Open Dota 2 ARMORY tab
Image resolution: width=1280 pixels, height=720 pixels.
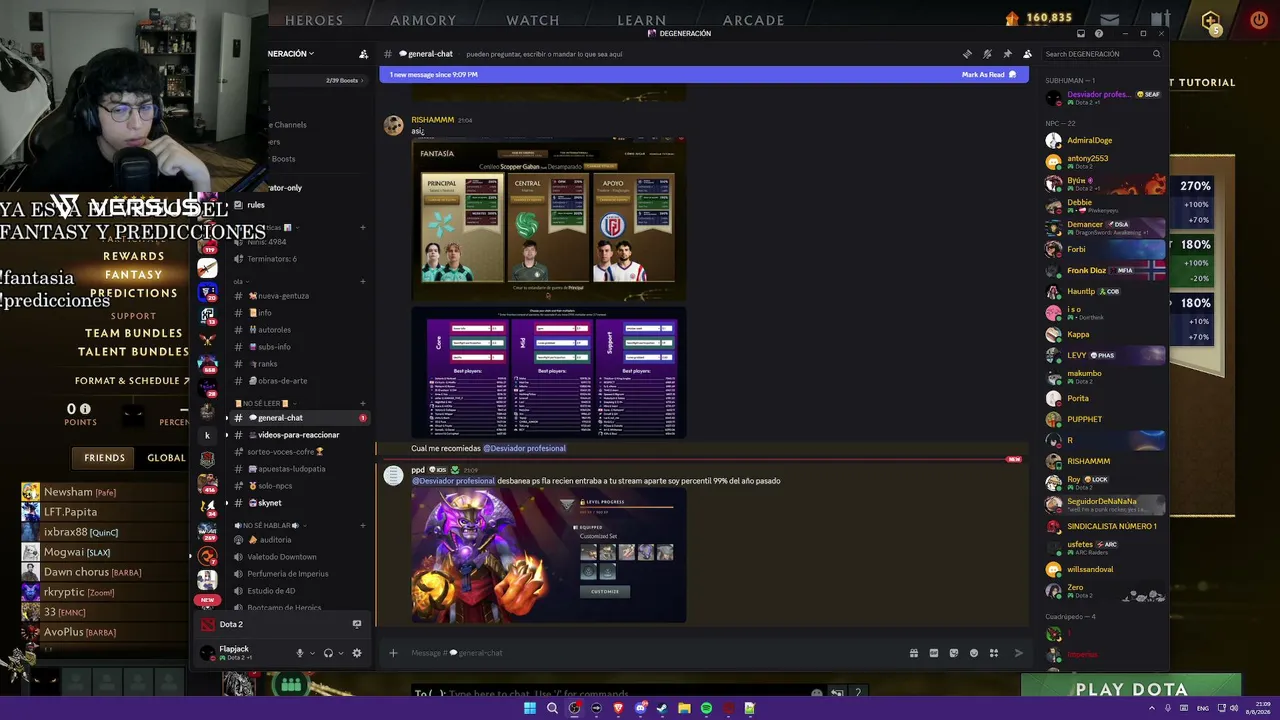423,20
